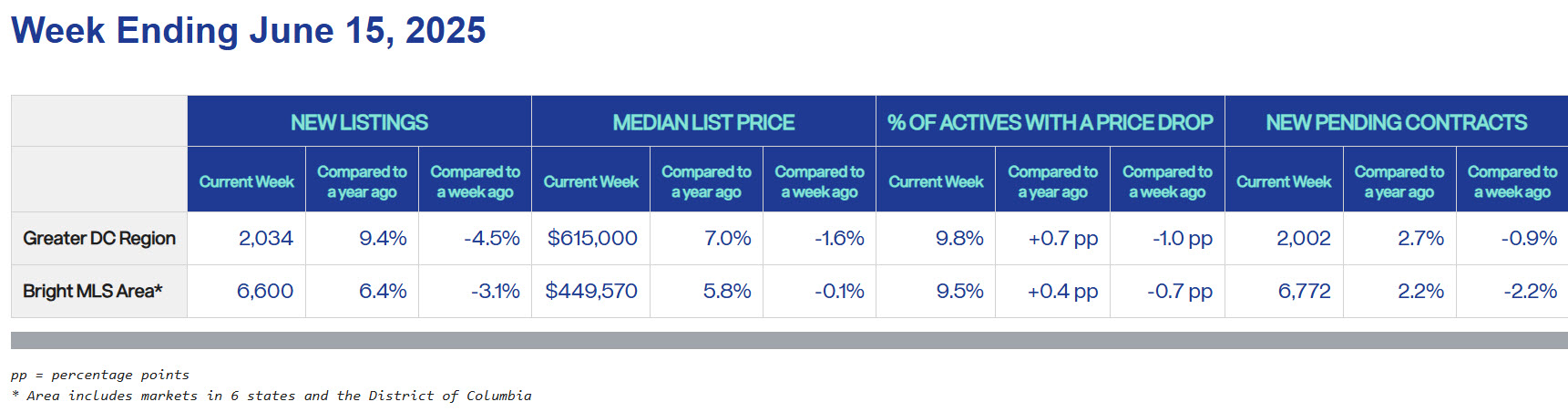Select the NEW PENDING CONTRACTS header
The height and width of the screenshot is (412, 1568).
pos(1397,122)
